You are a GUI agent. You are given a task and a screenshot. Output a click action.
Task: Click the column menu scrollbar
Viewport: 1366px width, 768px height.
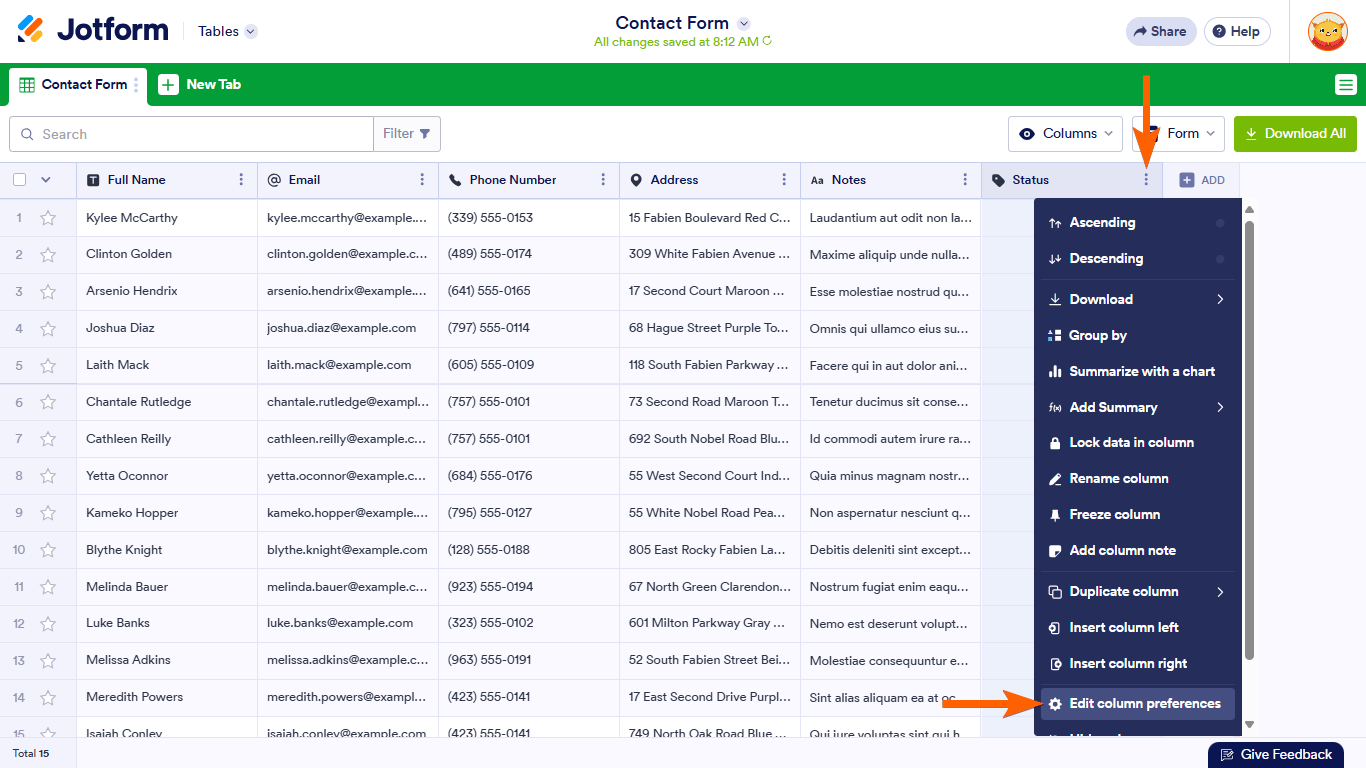coord(1249,440)
